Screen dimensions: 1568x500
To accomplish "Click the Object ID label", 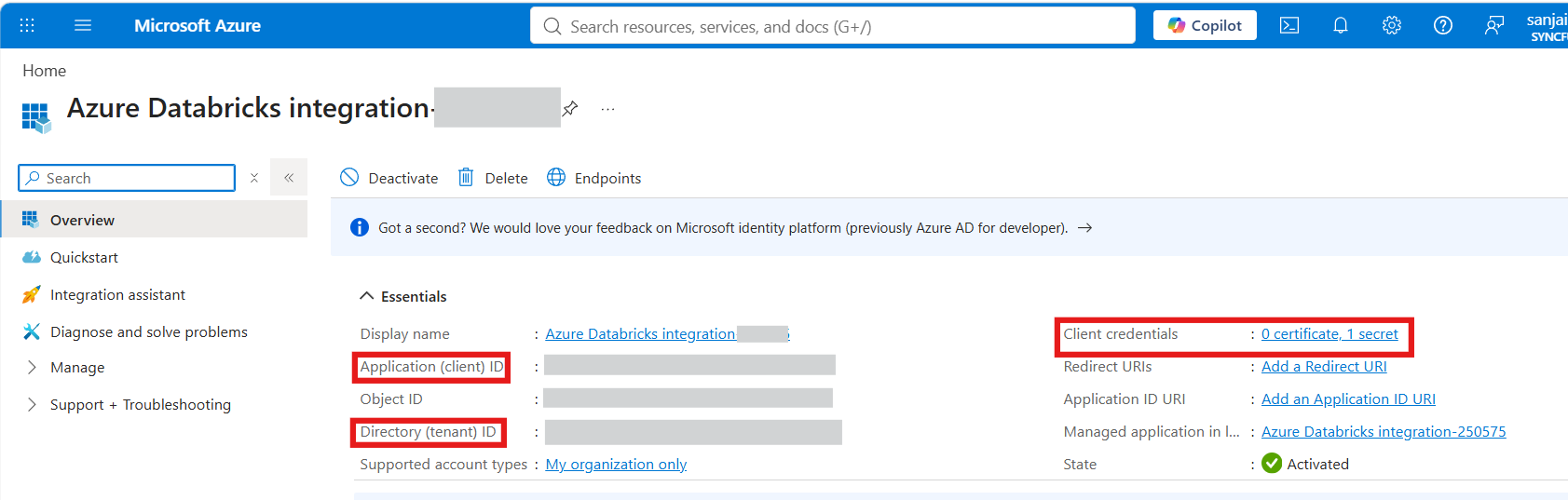I will click(x=391, y=399).
